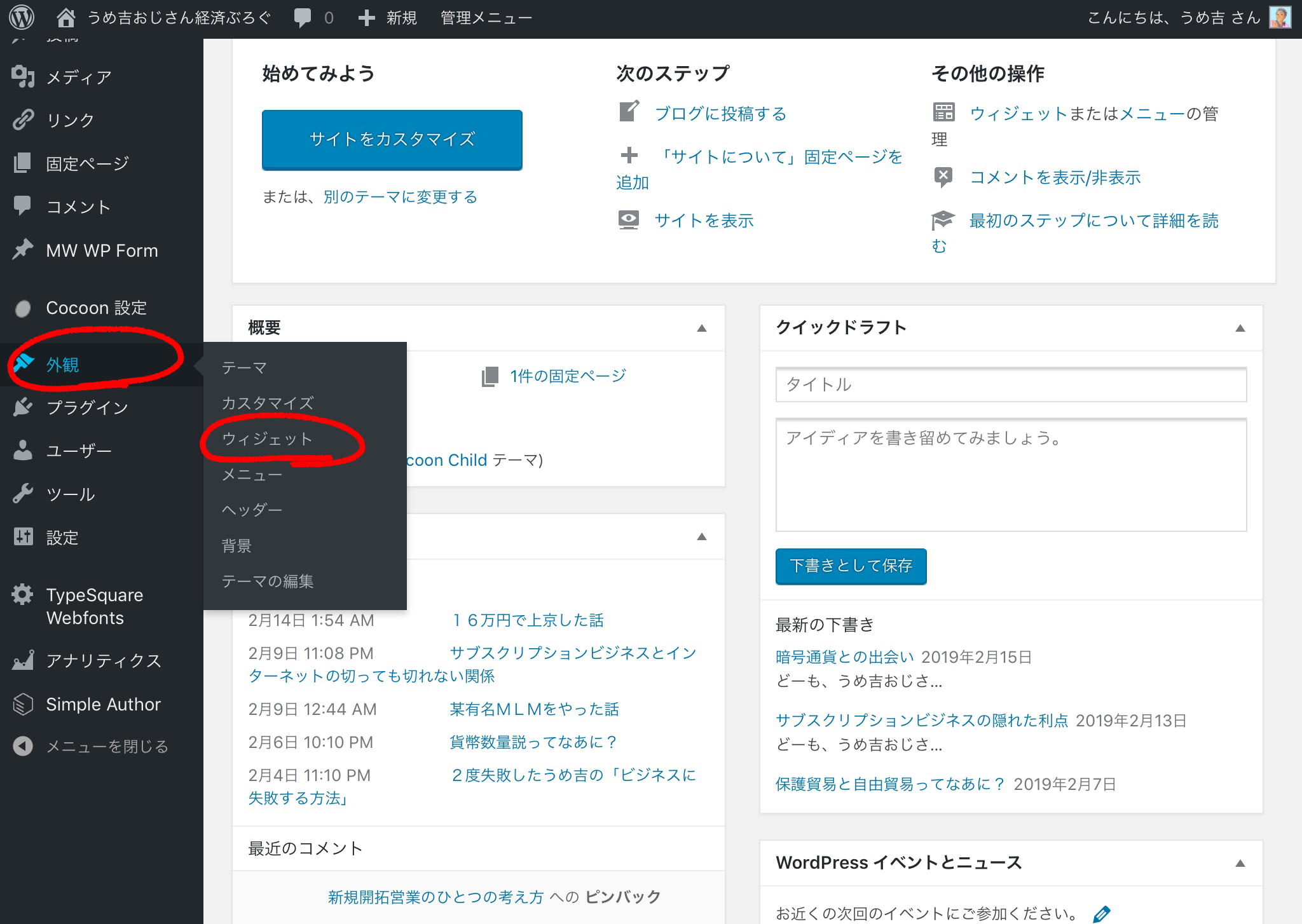Click the edit location pencil icon
Image resolution: width=1302 pixels, height=924 pixels.
(1101, 914)
